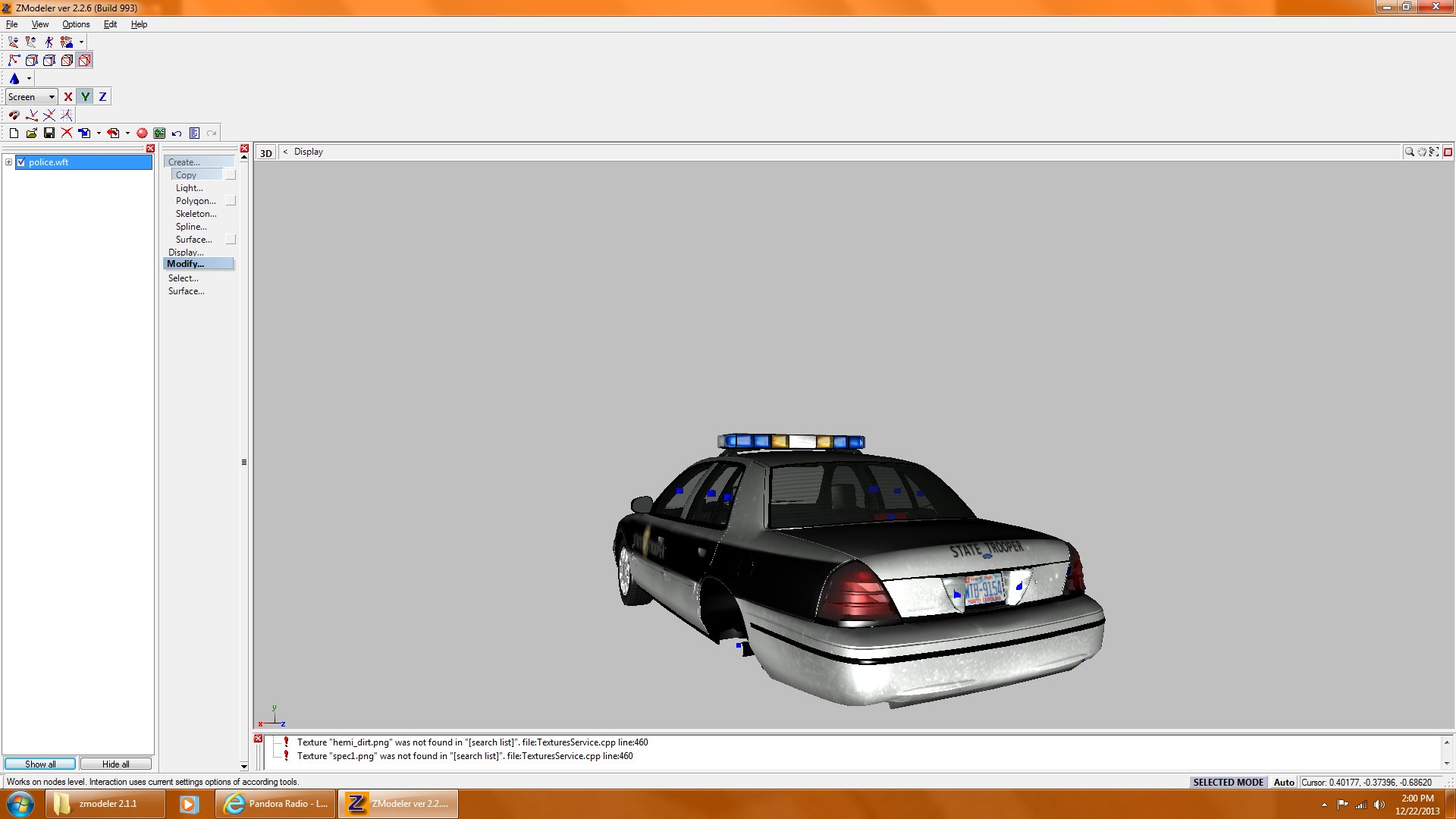
Task: Open Pandora Radio in the taskbar
Action: click(276, 803)
